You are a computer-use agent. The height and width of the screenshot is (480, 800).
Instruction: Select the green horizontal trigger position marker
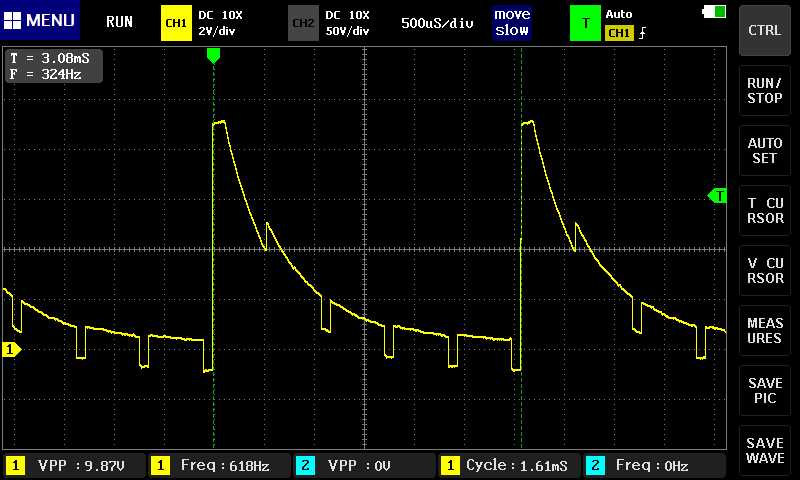pyautogui.click(x=213, y=56)
